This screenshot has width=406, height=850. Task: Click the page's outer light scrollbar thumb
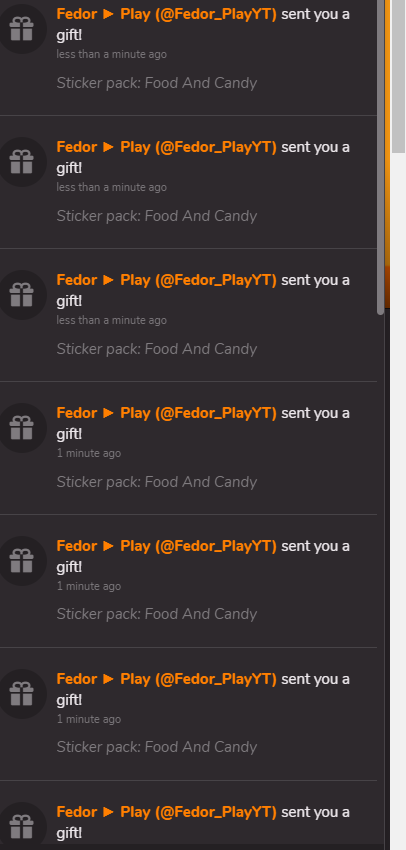398,76
